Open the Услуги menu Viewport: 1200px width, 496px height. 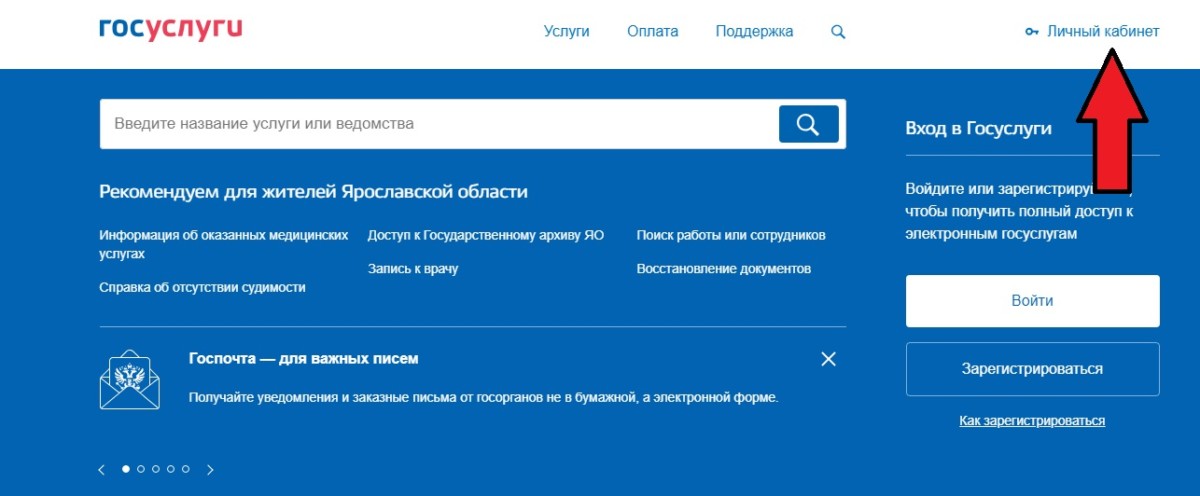pos(566,31)
